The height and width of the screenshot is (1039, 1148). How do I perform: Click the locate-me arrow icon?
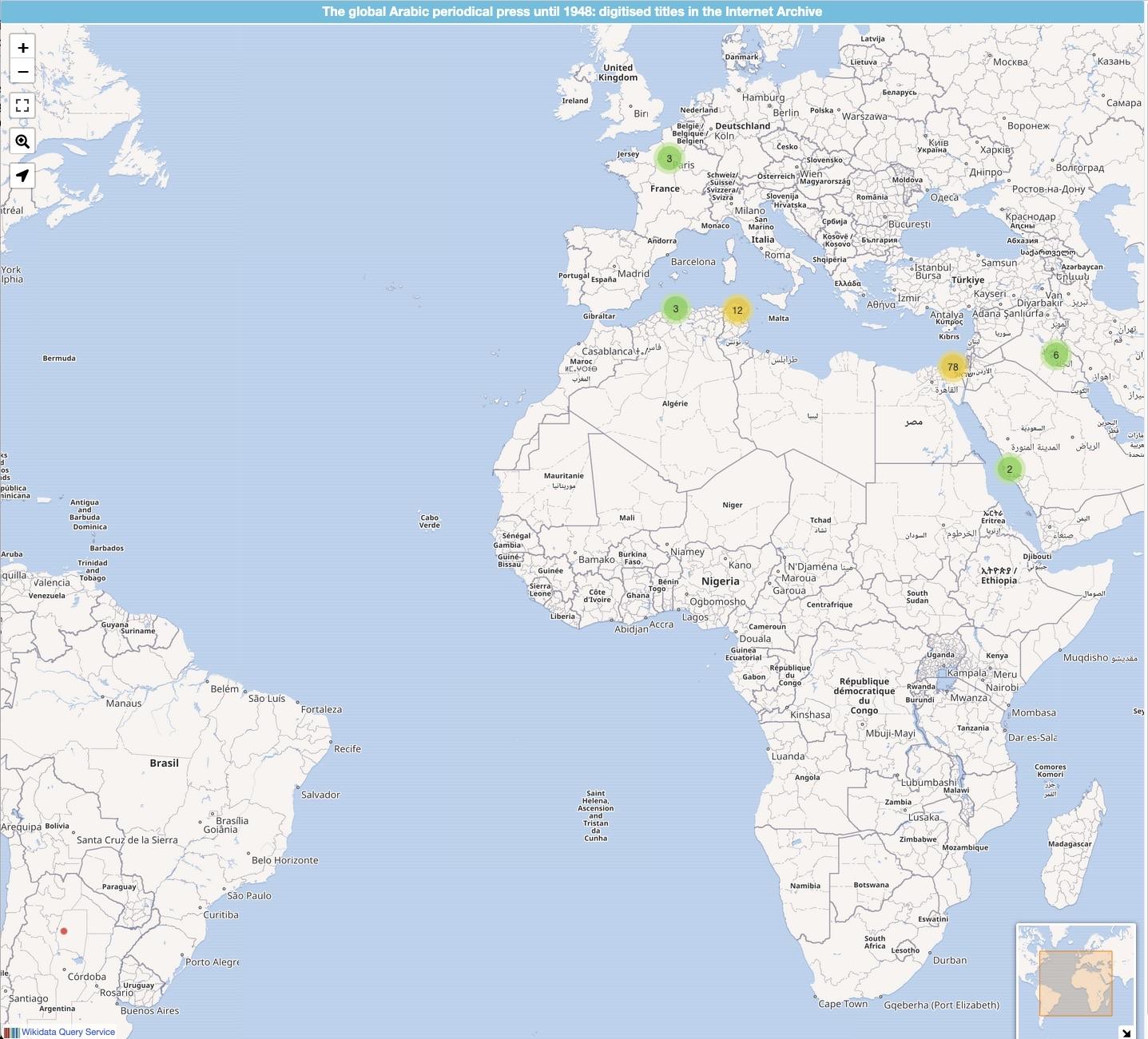click(x=22, y=176)
